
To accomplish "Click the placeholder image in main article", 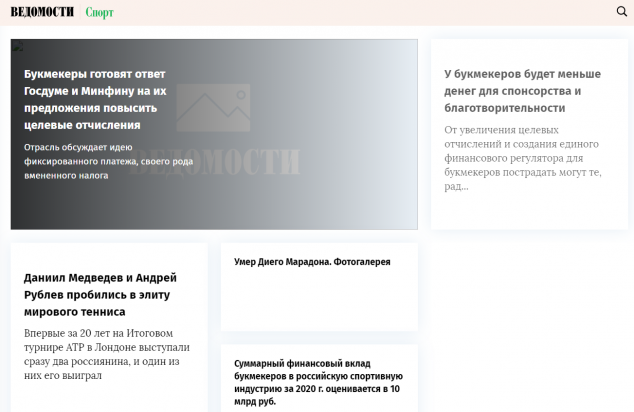I will (213, 108).
